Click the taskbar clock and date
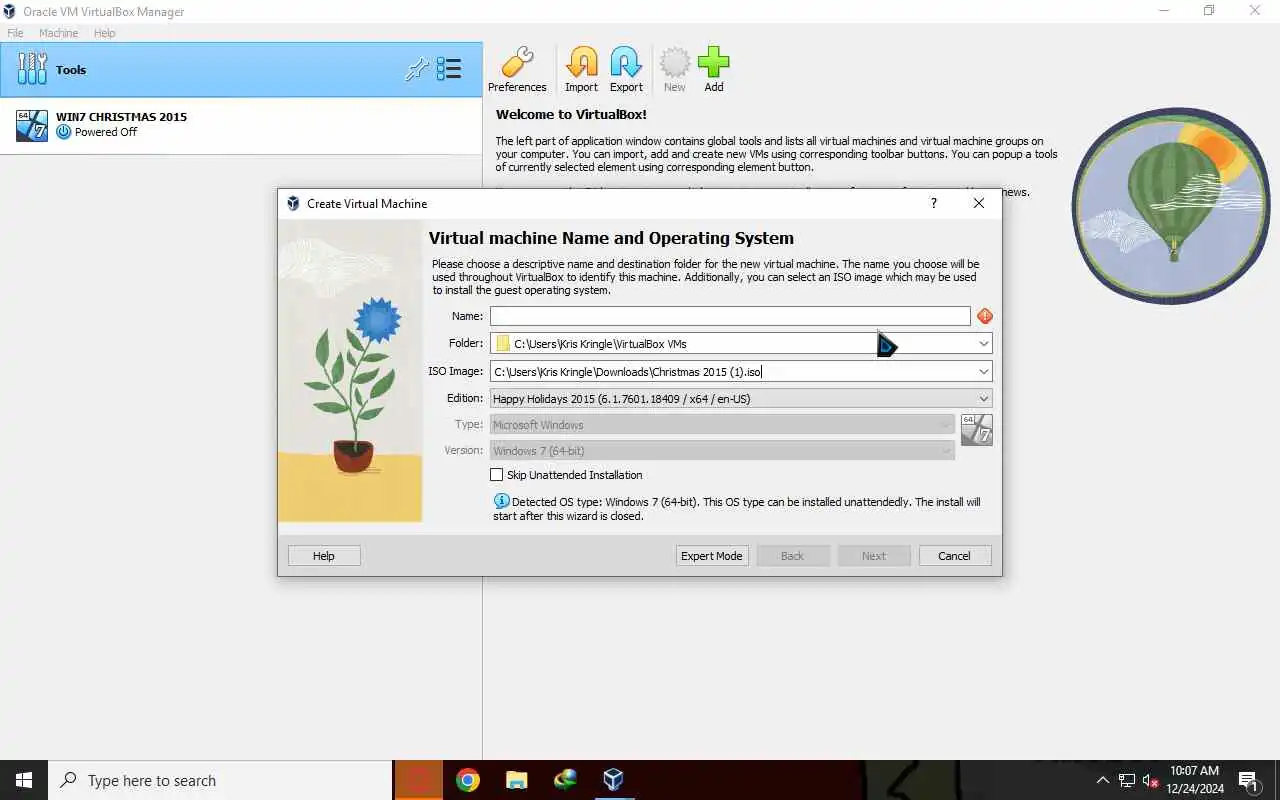Image resolution: width=1280 pixels, height=800 pixels. click(1194, 780)
